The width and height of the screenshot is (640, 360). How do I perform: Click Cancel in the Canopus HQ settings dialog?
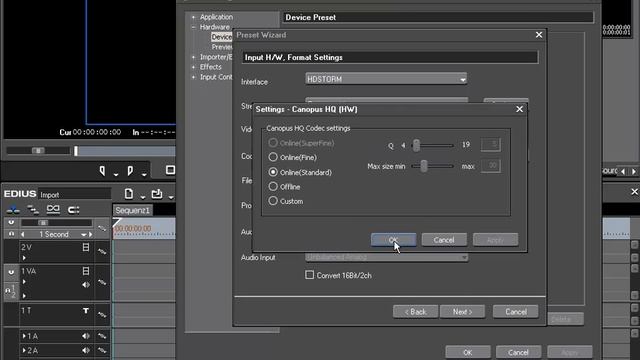coord(444,240)
